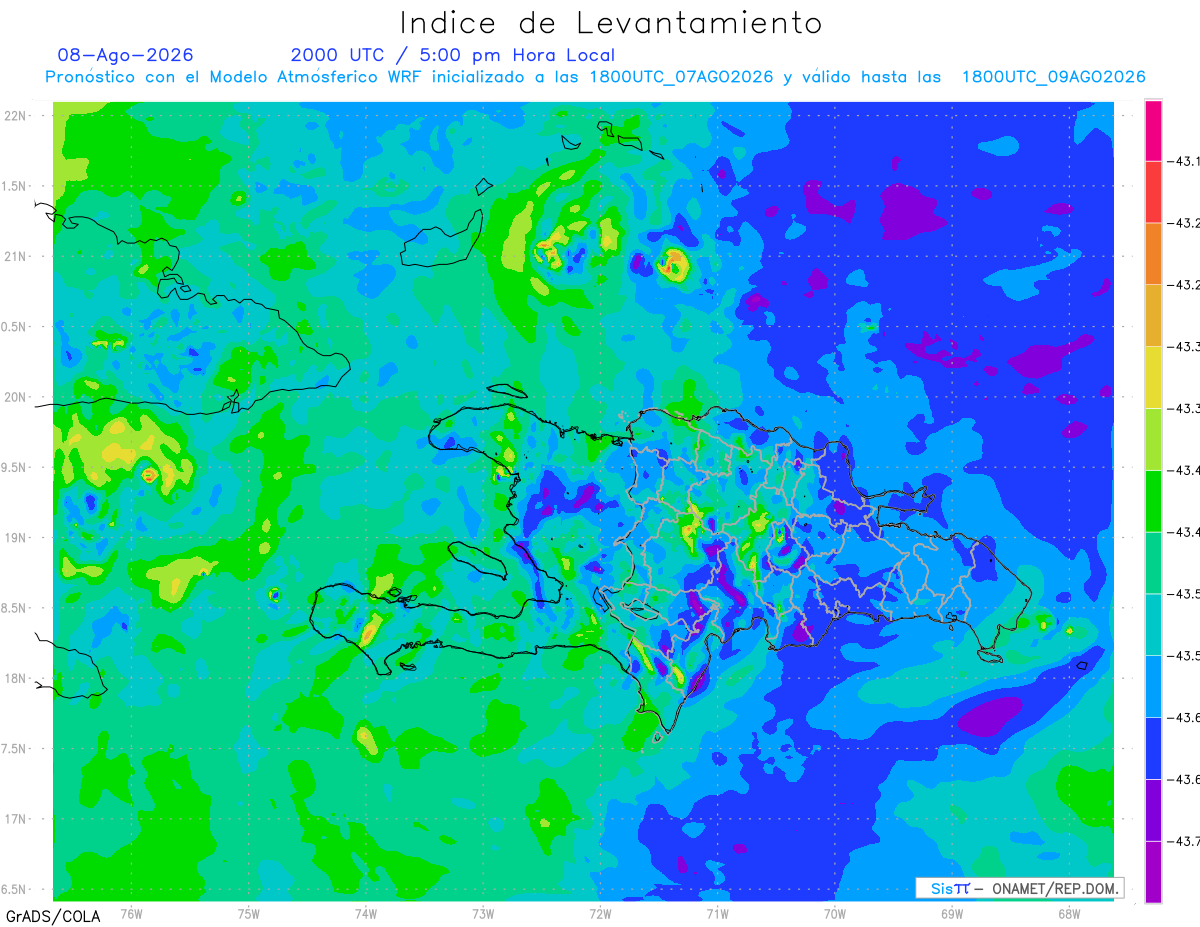Pick the red colorbar swatch

click(x=1153, y=192)
